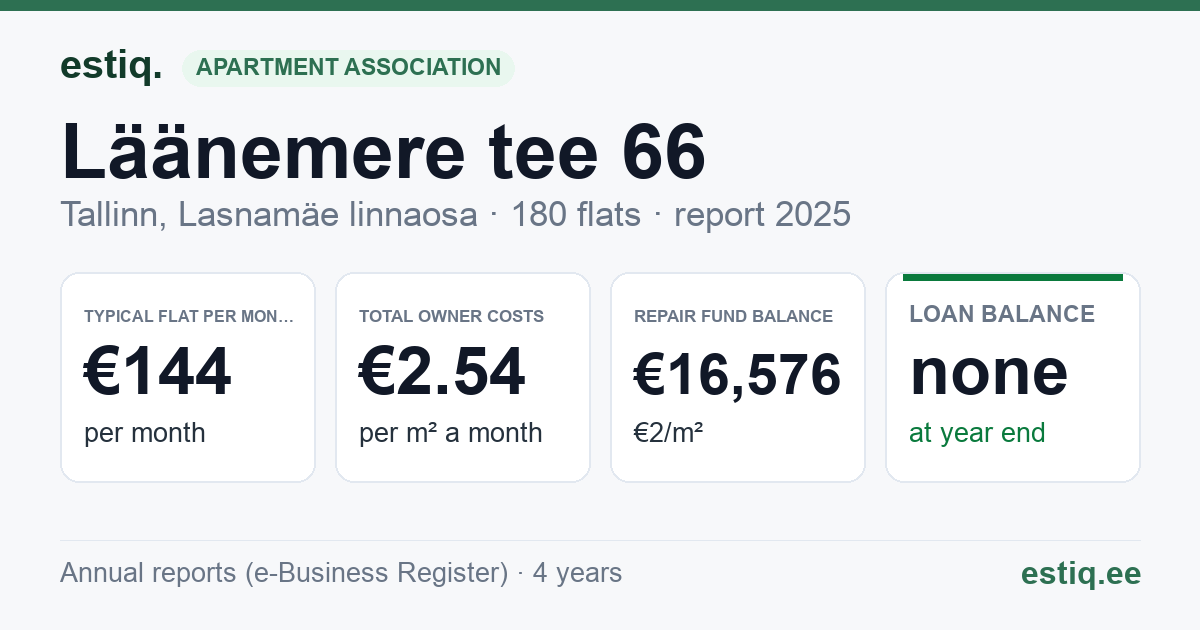Click the Läänemere tee 66 heading

pos(384,151)
